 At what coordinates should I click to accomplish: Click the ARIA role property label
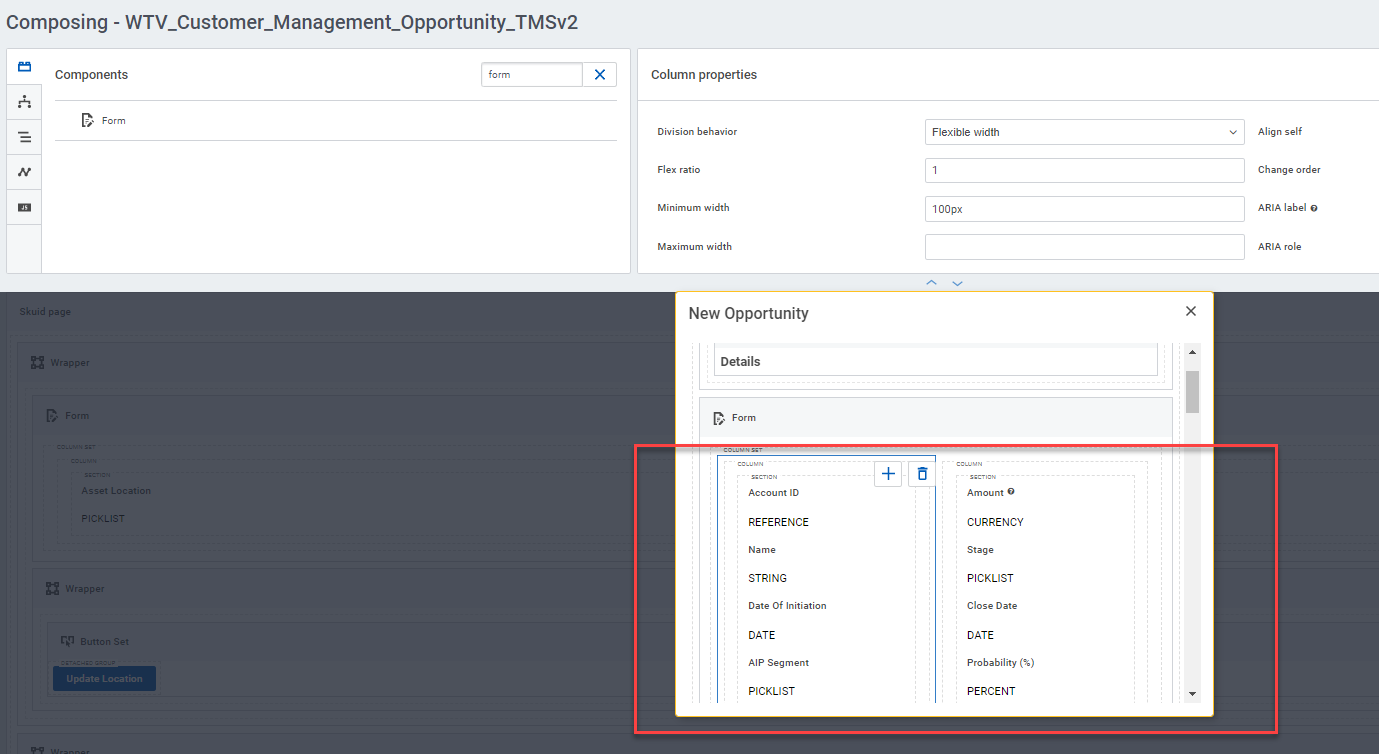click(1280, 247)
